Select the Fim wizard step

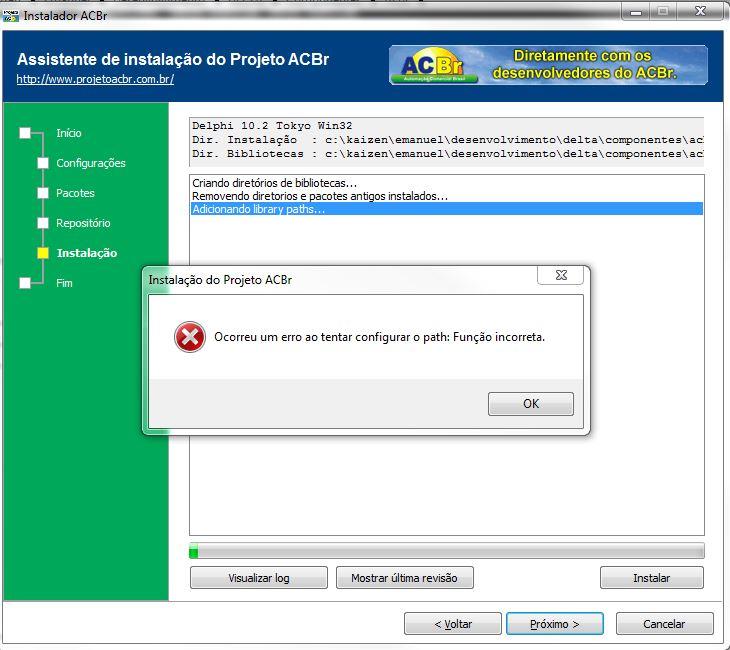[x=64, y=283]
